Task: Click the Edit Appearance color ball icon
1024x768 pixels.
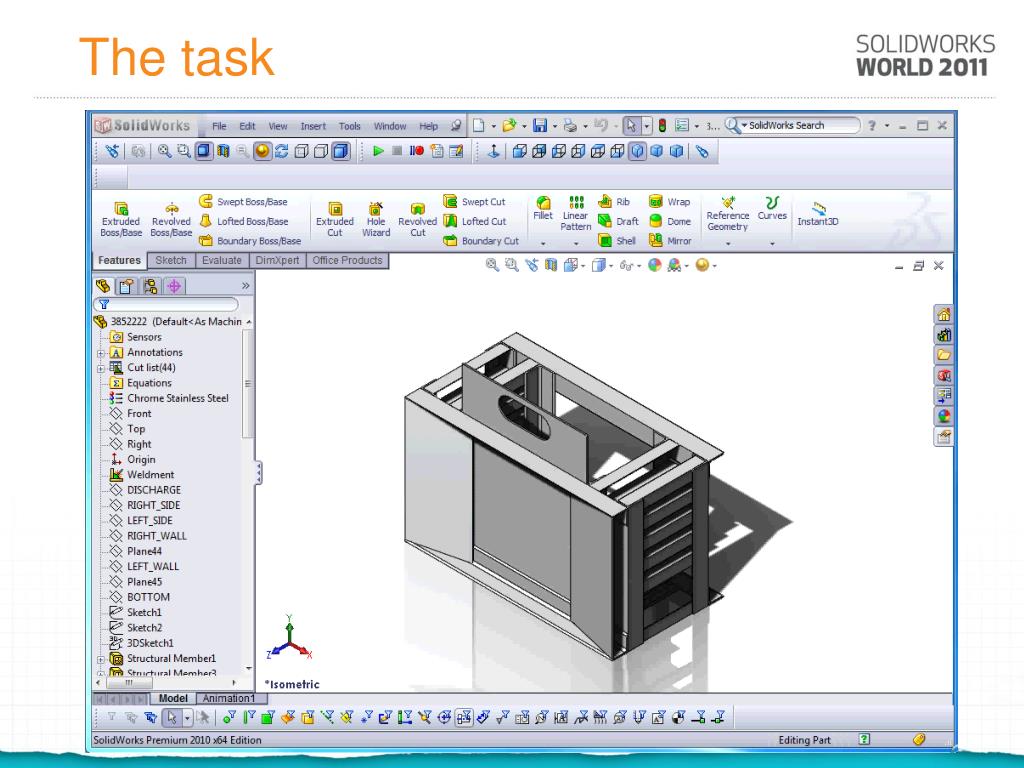Action: (x=655, y=265)
